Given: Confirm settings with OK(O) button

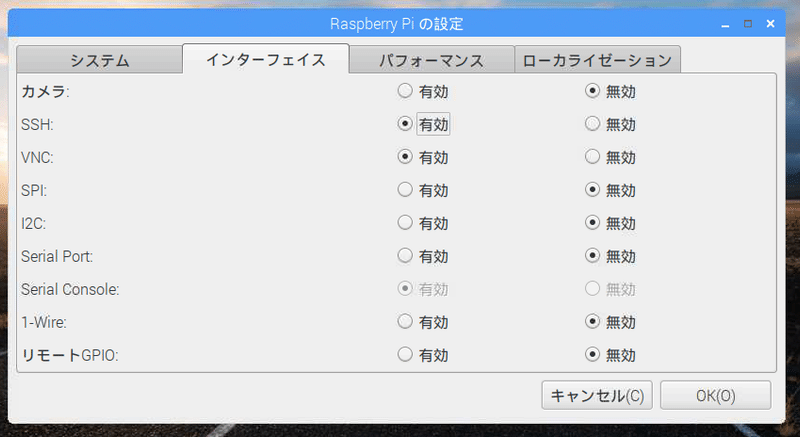Looking at the screenshot, I should click(715, 395).
